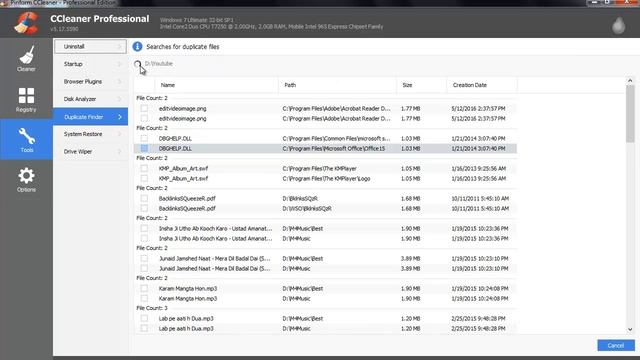The width and height of the screenshot is (640, 360).
Task: Open the Cleaner section broom icon
Action: (27, 55)
